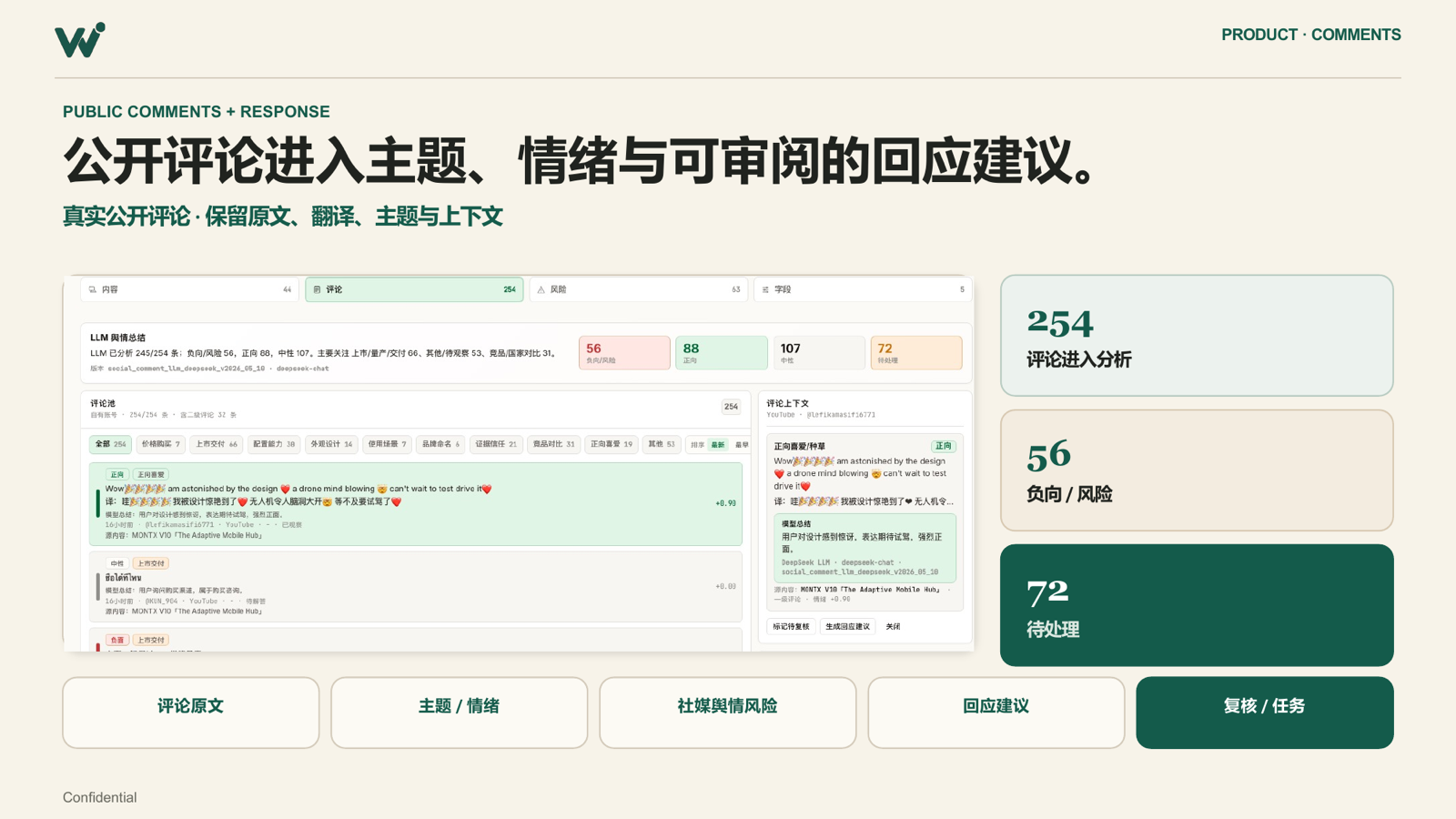
Task: Click PRODUCT · COMMENTS header text
Action: (1311, 35)
